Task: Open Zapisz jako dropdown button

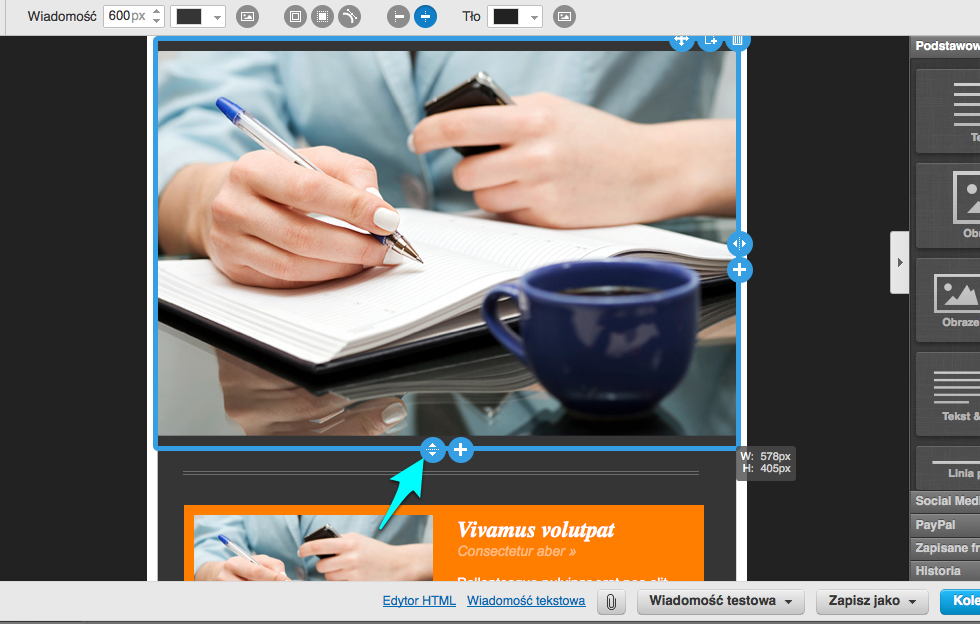Action: (872, 601)
